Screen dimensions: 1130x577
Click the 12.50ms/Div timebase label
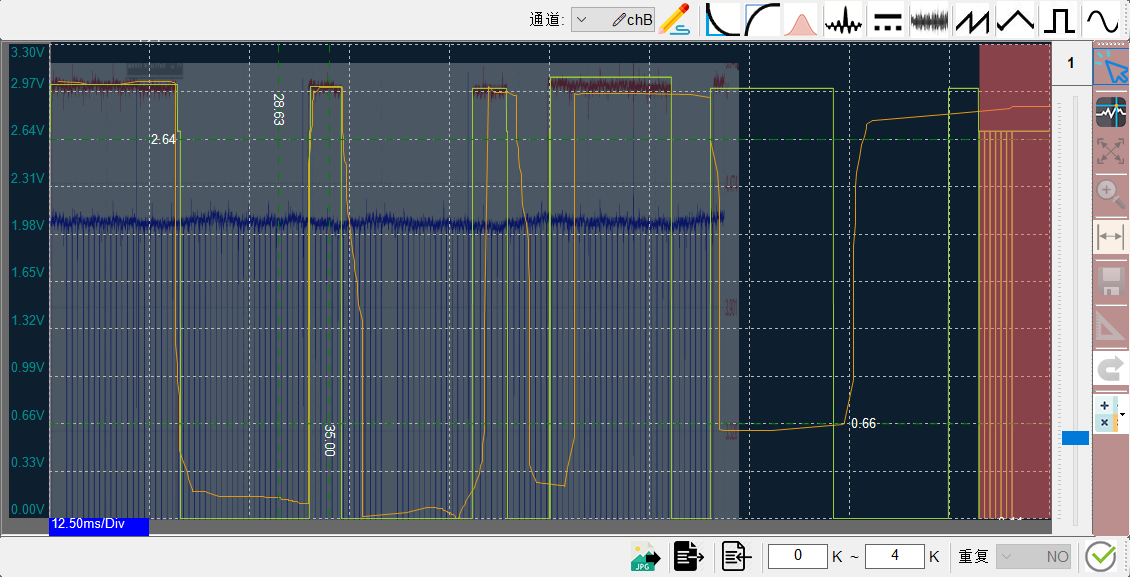tap(89, 524)
